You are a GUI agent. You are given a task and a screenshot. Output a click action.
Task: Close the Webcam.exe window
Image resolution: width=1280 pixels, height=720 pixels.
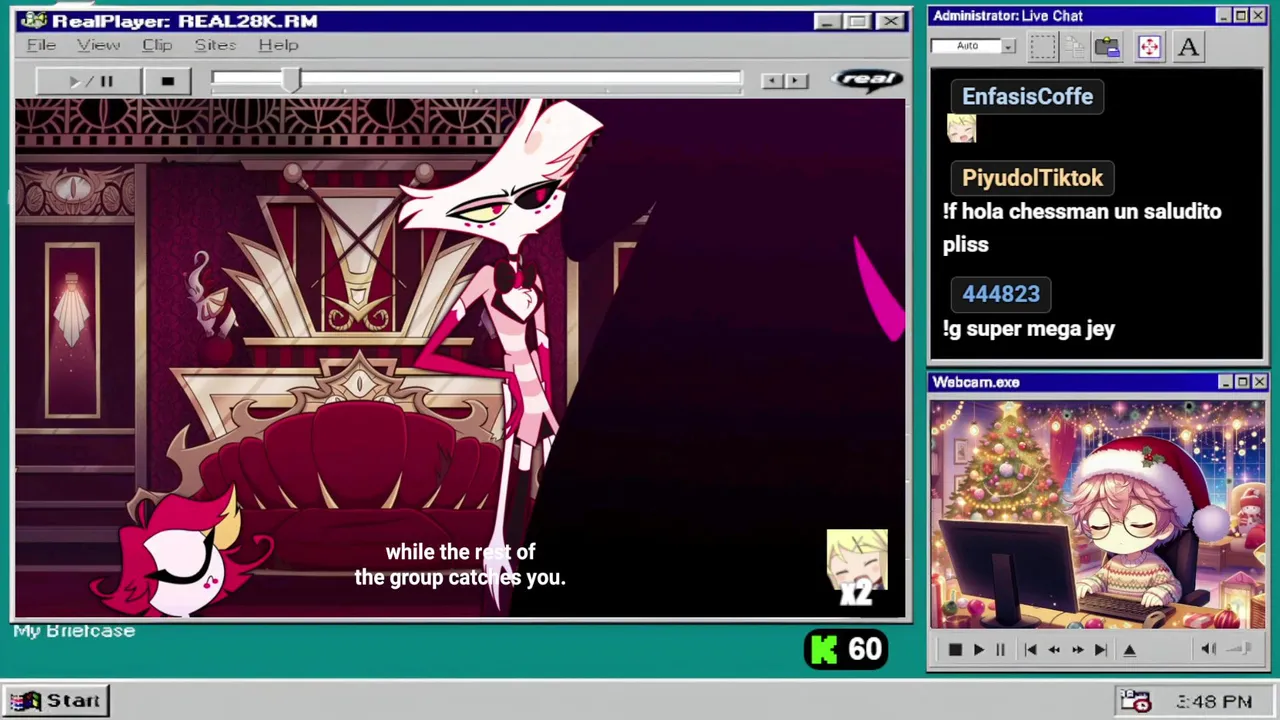tap(1259, 382)
